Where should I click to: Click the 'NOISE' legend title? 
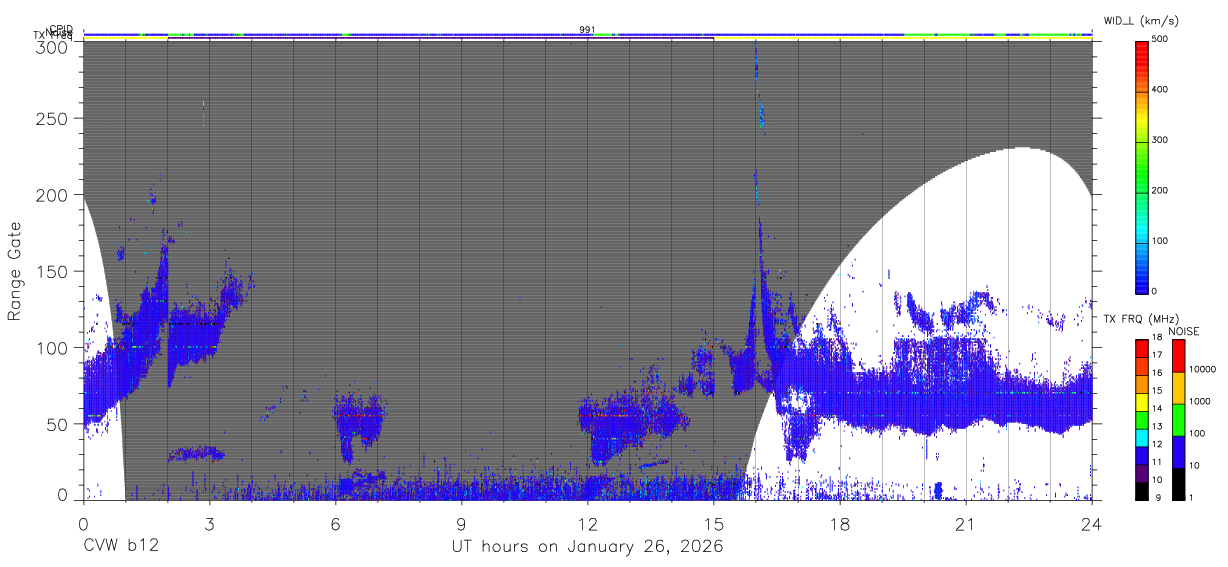(x=1184, y=331)
